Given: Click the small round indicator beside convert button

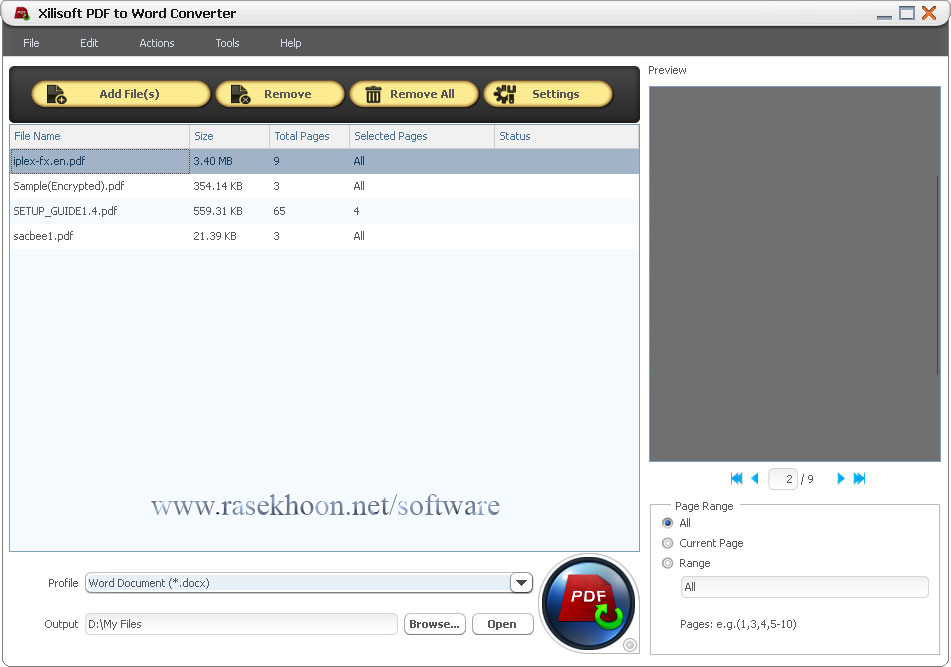Looking at the screenshot, I should [630, 645].
